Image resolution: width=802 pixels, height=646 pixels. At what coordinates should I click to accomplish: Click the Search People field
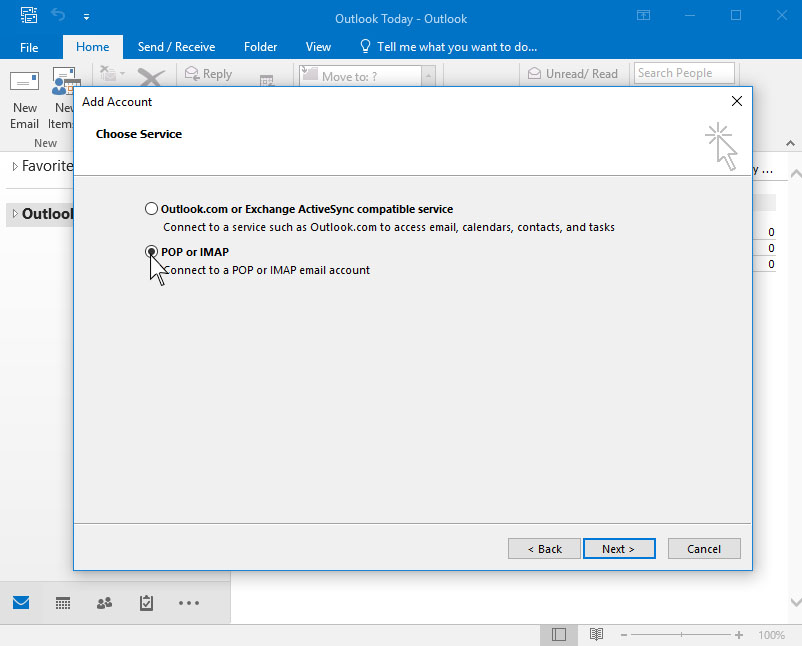pos(684,73)
